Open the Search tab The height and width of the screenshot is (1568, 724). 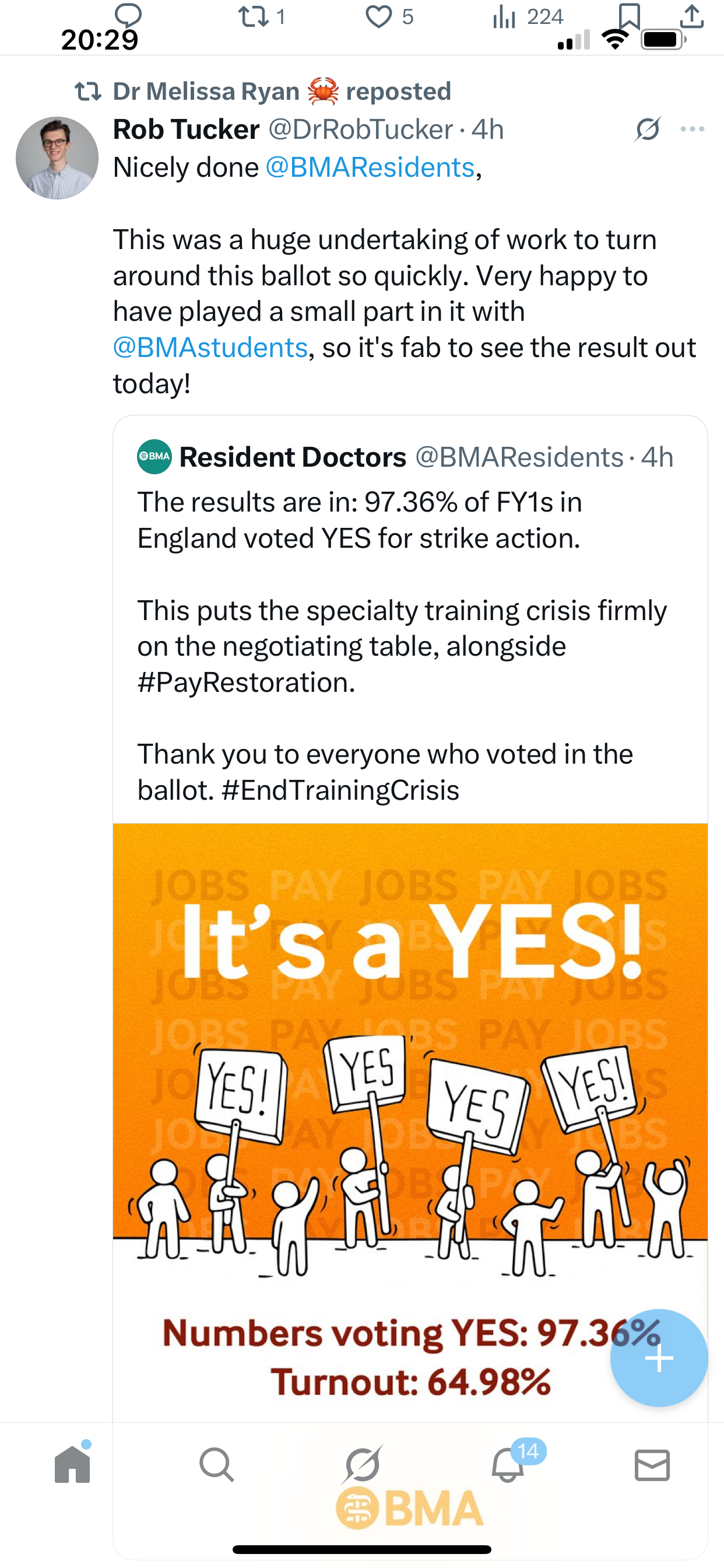[x=217, y=1465]
